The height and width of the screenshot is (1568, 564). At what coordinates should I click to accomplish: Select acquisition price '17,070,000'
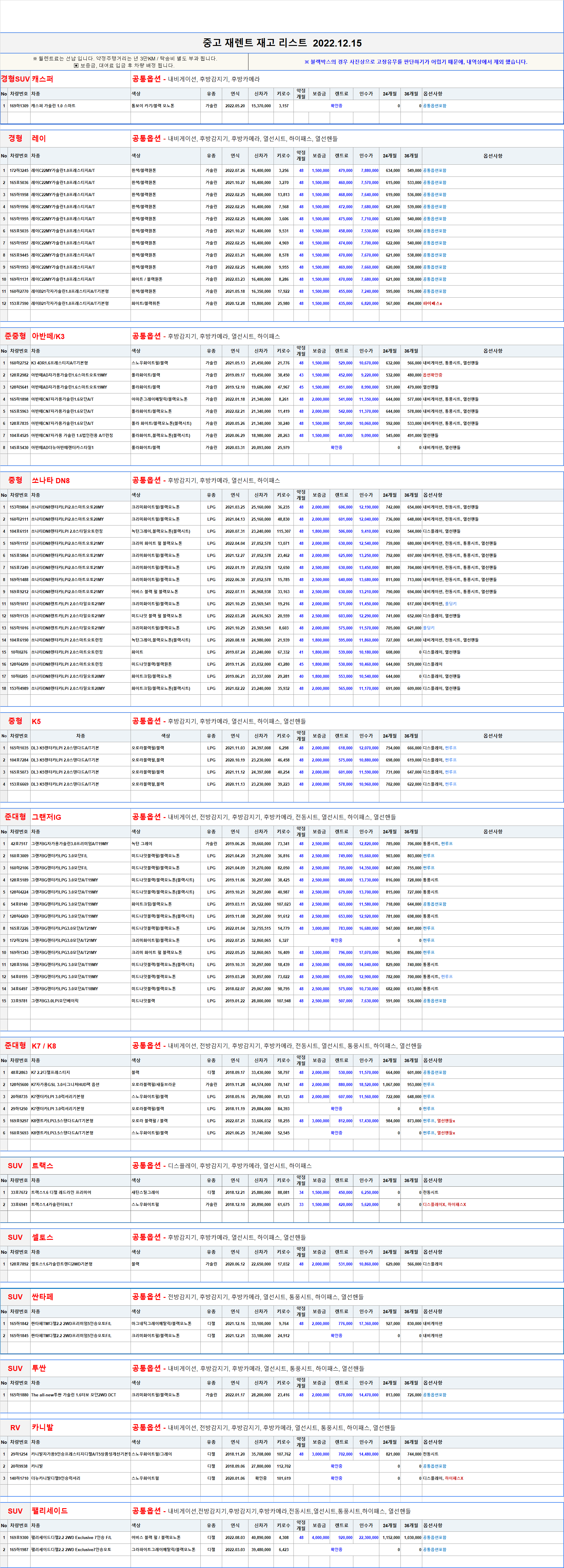368,952
